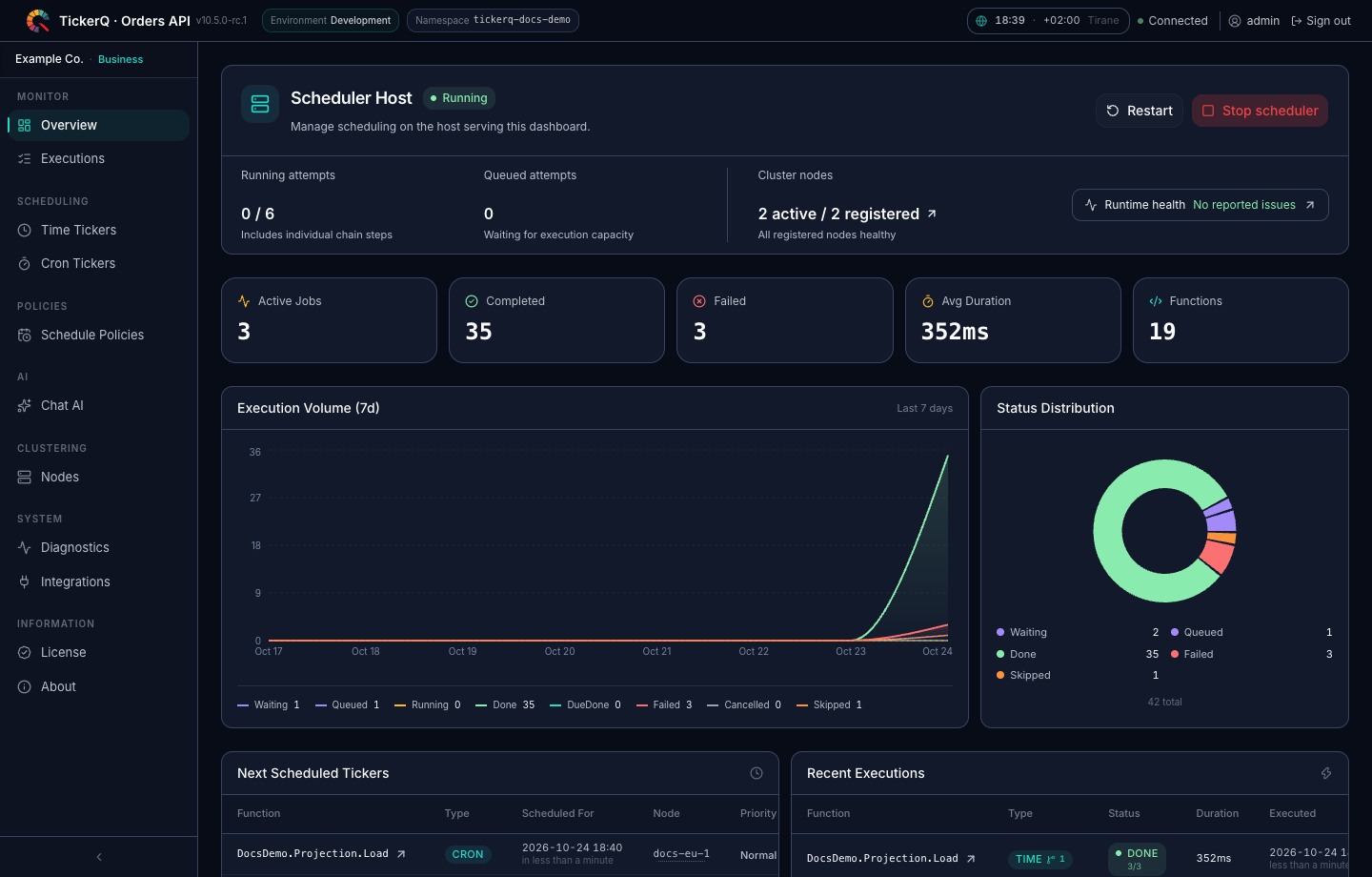The image size is (1372, 877).
Task: Click the Scheduler Host server icon
Action: click(x=260, y=104)
